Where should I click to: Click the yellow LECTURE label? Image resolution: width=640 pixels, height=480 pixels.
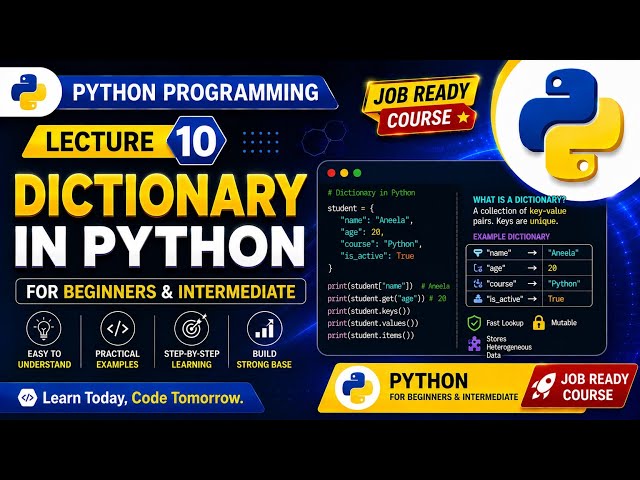point(100,141)
